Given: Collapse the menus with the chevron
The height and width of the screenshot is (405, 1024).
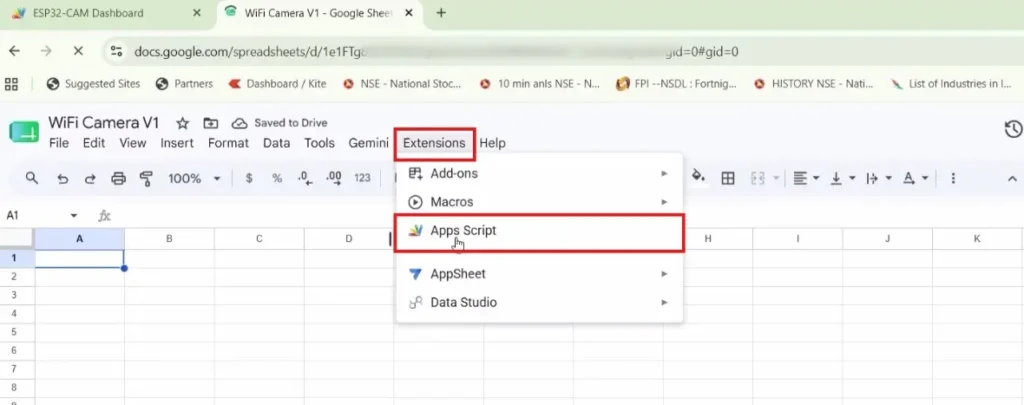Looking at the screenshot, I should [x=1012, y=178].
